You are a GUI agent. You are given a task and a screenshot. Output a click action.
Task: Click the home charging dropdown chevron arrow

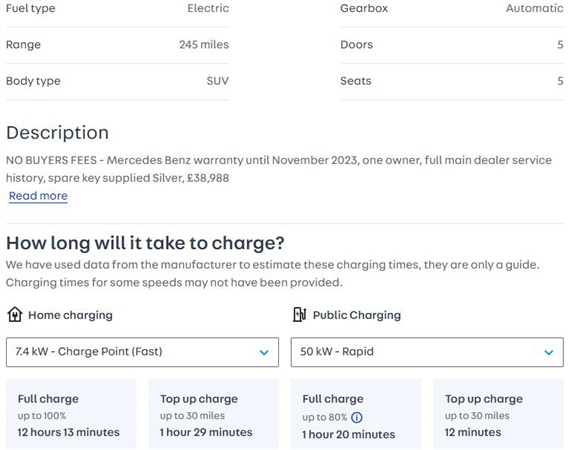[264, 352]
